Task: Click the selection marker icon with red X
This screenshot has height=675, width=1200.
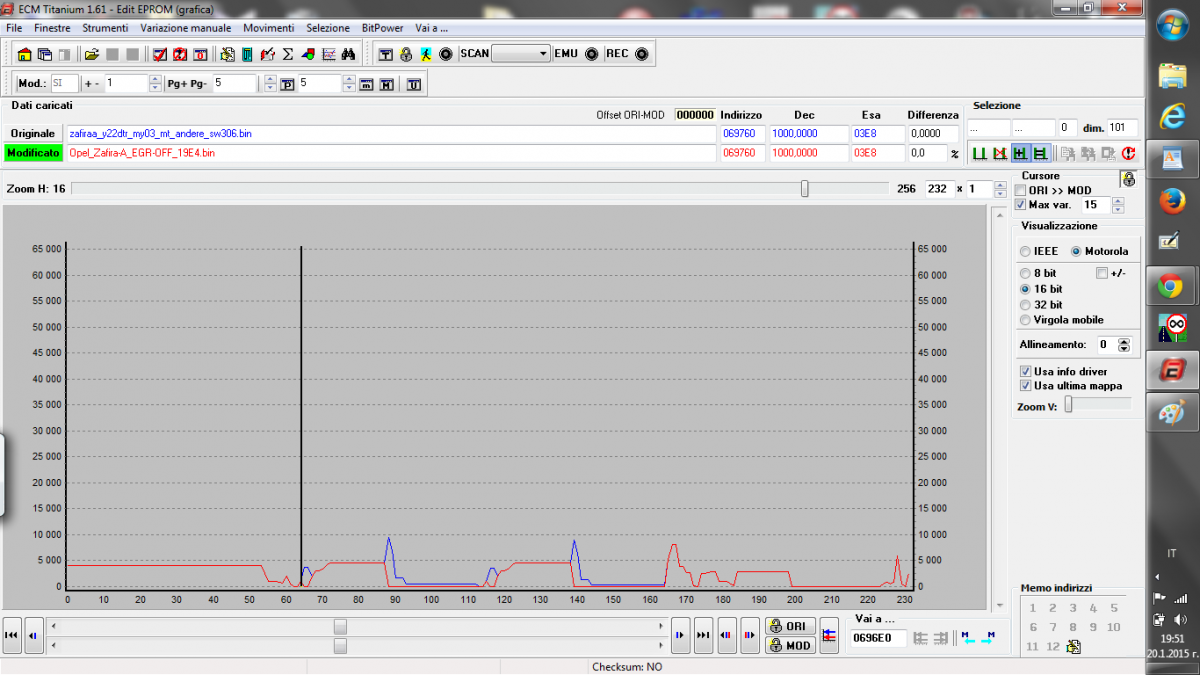Action: [x=1000, y=153]
